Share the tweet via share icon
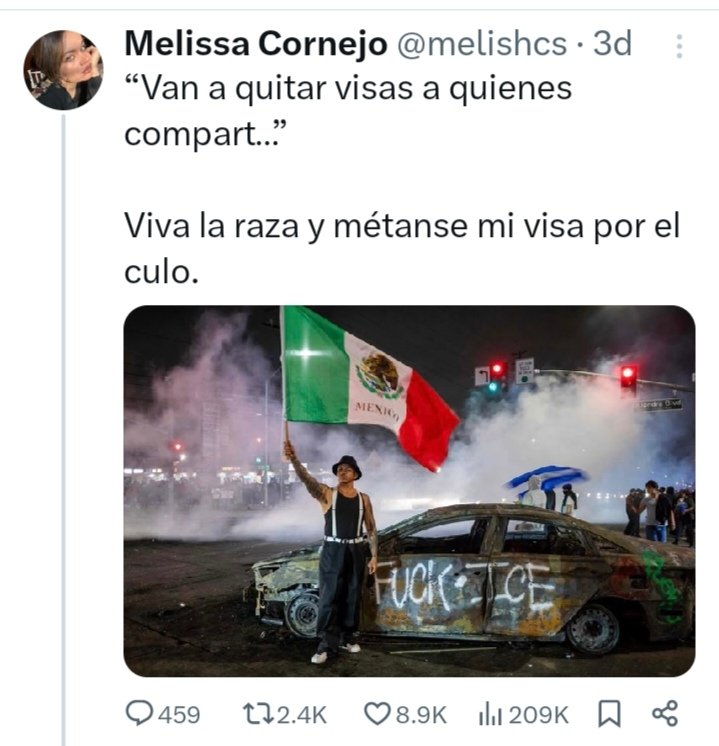 point(665,714)
